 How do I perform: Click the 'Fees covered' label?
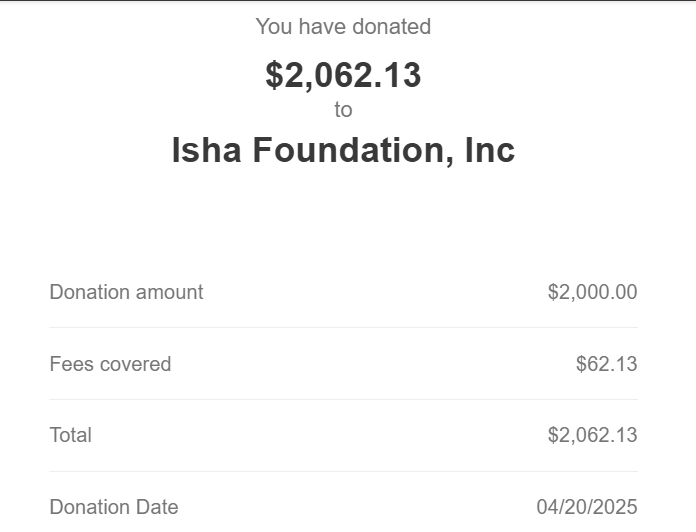pos(110,364)
